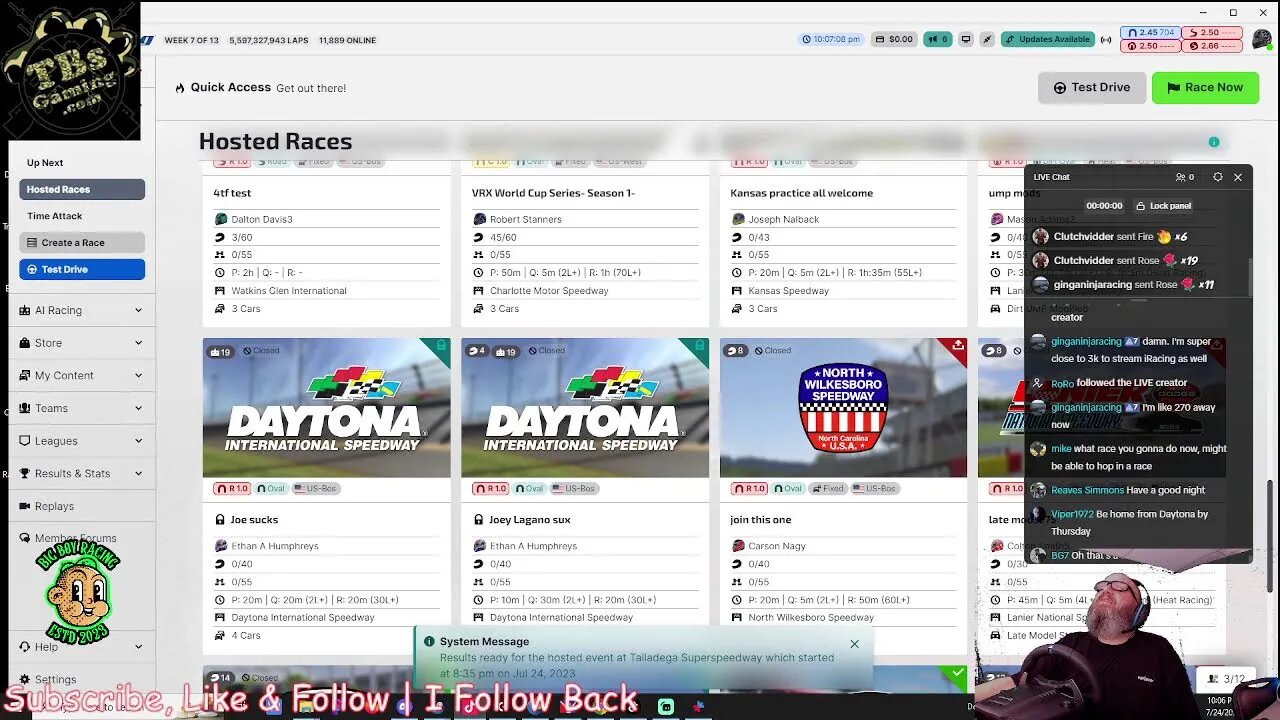The height and width of the screenshot is (720, 1280).
Task: Expand the Help menu
Action: point(82,647)
